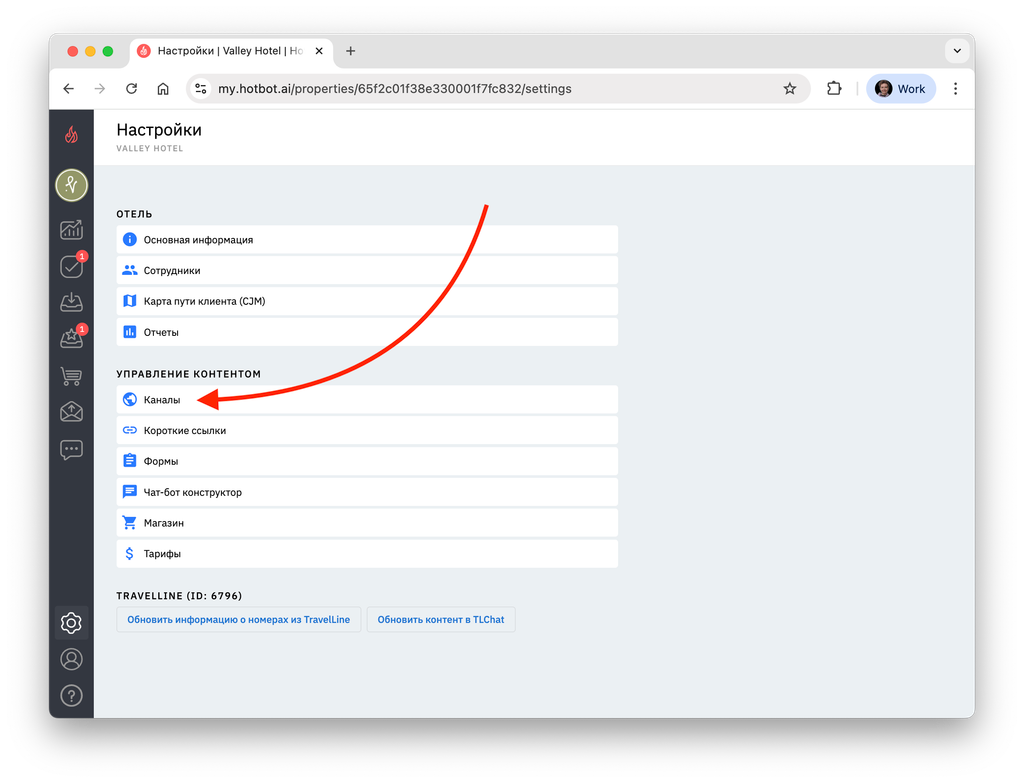
Task: View site information icon in address bar
Action: tap(200, 89)
